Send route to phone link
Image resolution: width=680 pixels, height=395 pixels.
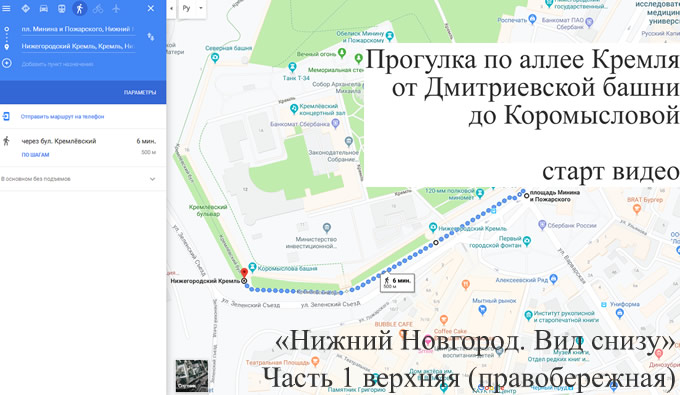(62, 117)
